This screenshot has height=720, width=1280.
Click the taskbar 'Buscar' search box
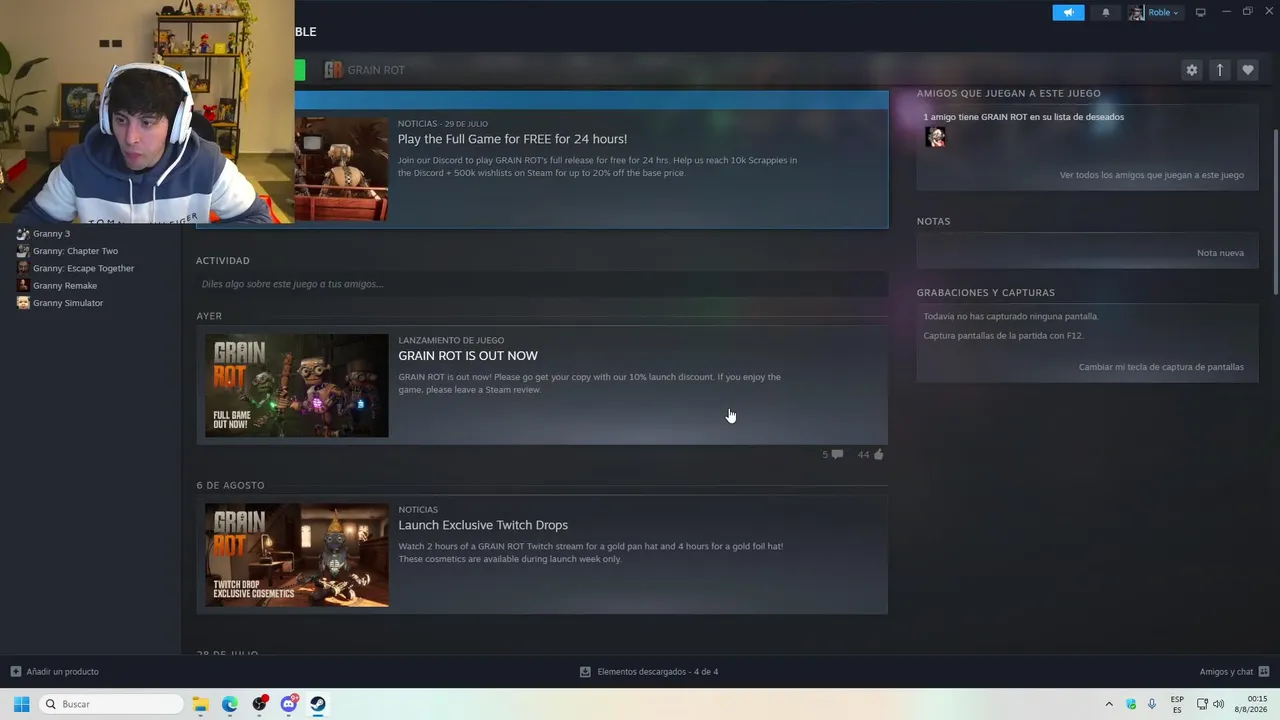coord(112,704)
